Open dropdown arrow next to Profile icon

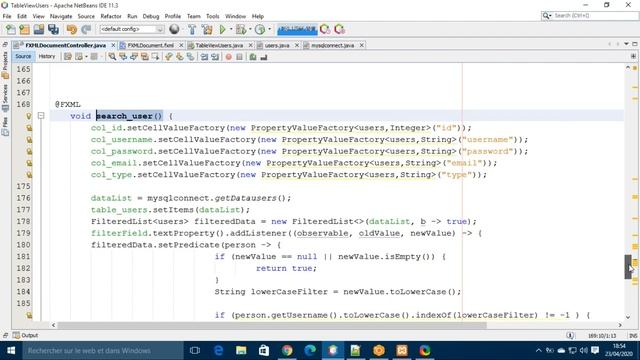coord(269,29)
